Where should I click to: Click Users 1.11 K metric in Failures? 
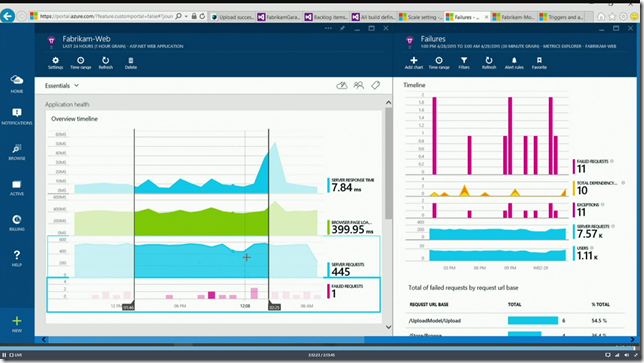pyautogui.click(x=586, y=253)
